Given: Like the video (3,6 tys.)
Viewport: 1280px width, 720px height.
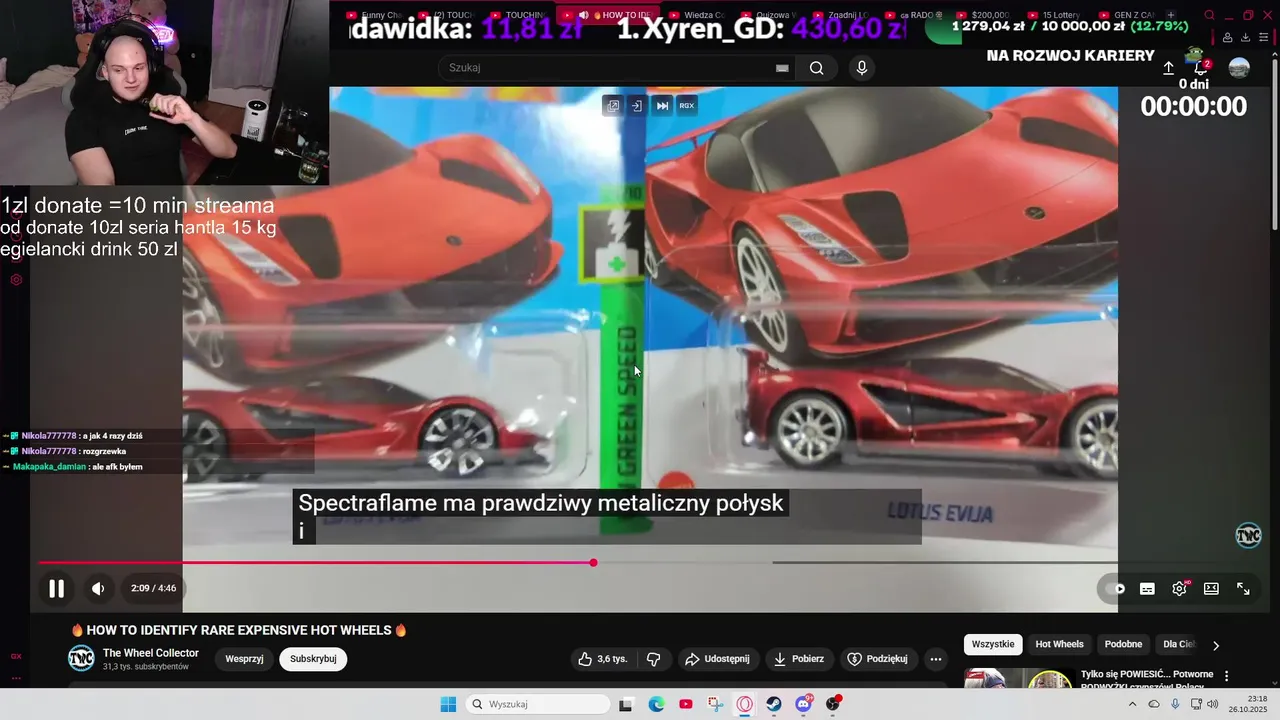Looking at the screenshot, I should click(x=603, y=659).
